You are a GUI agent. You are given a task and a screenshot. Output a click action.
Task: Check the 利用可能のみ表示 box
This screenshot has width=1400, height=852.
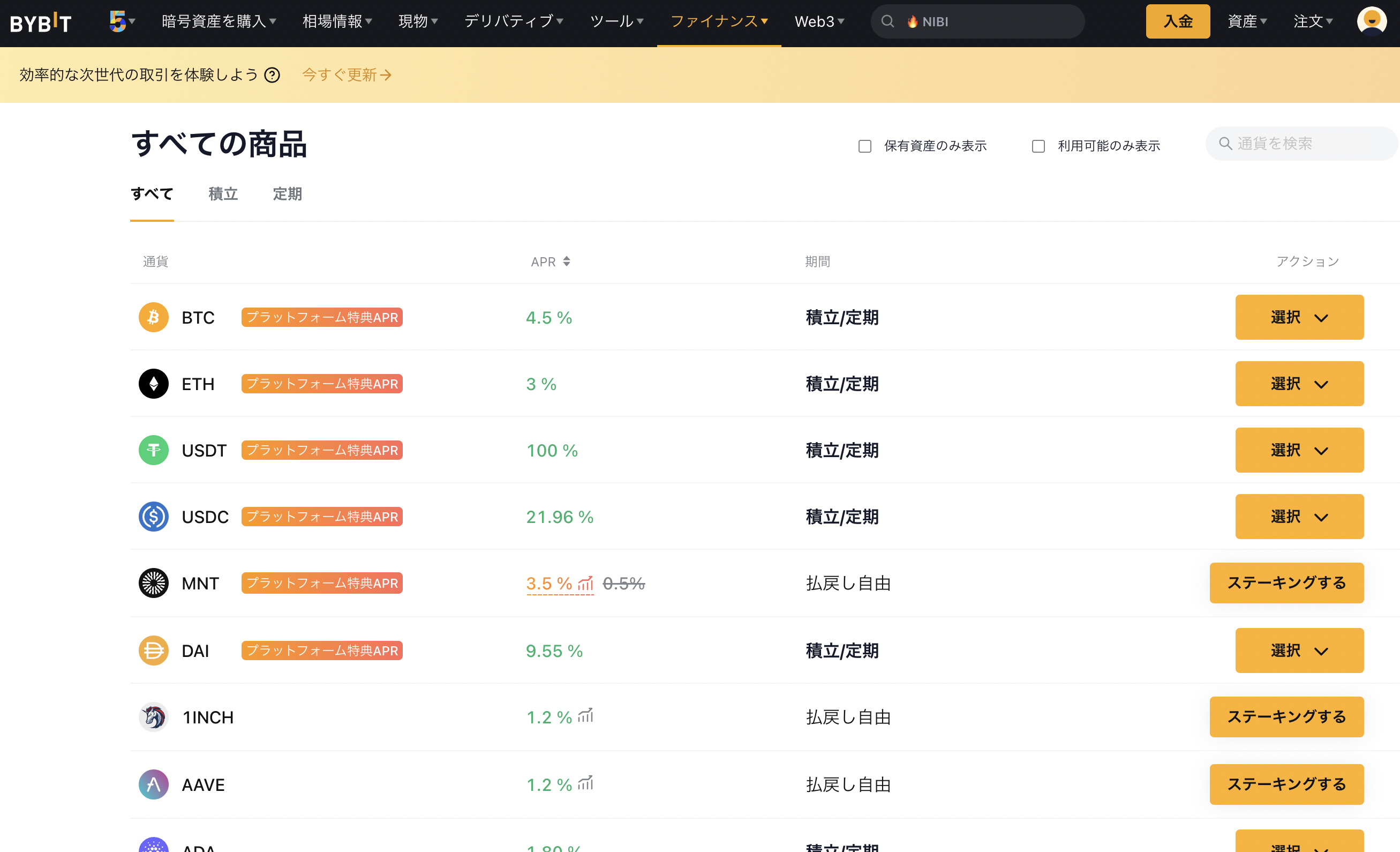coord(1038,146)
